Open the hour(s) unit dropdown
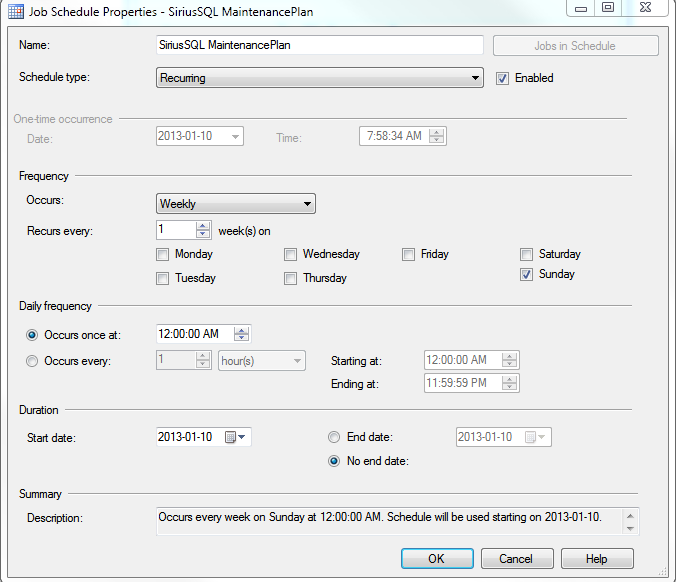Image resolution: width=676 pixels, height=582 pixels. tap(262, 360)
